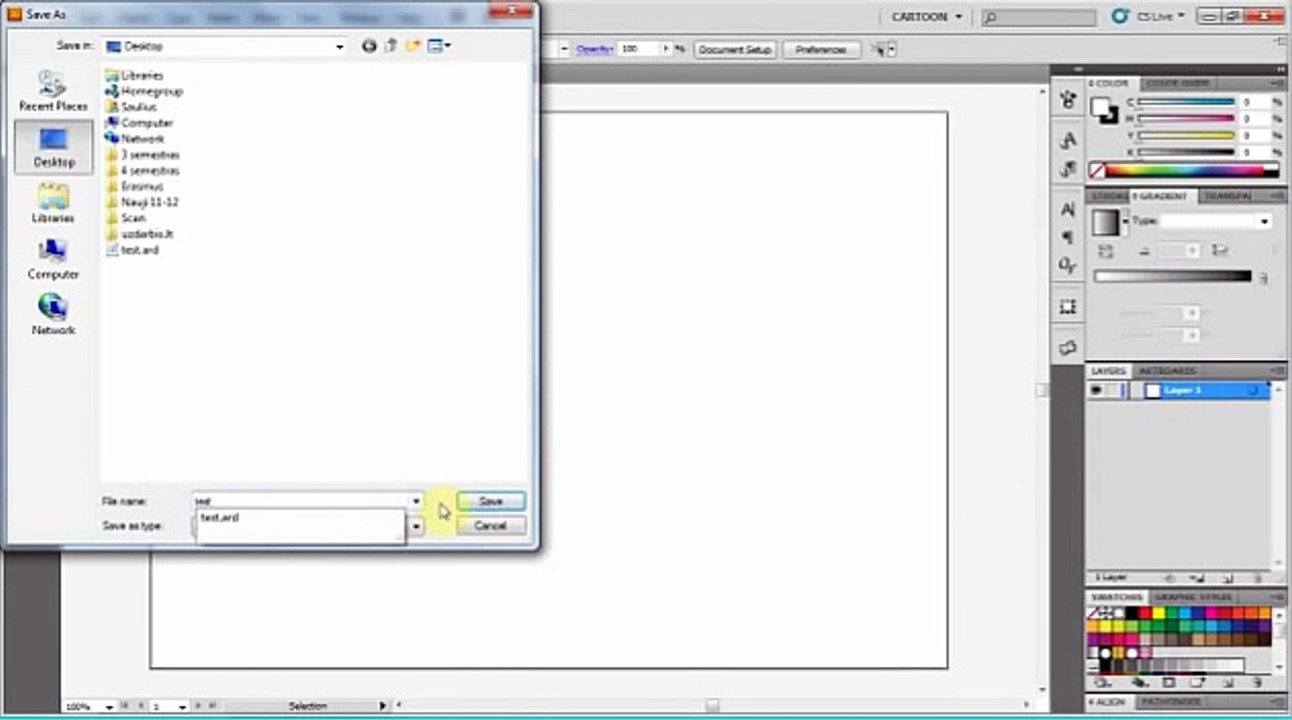Image resolution: width=1292 pixels, height=720 pixels.
Task: Open the uzdarbis.lt folder
Action: (139, 234)
